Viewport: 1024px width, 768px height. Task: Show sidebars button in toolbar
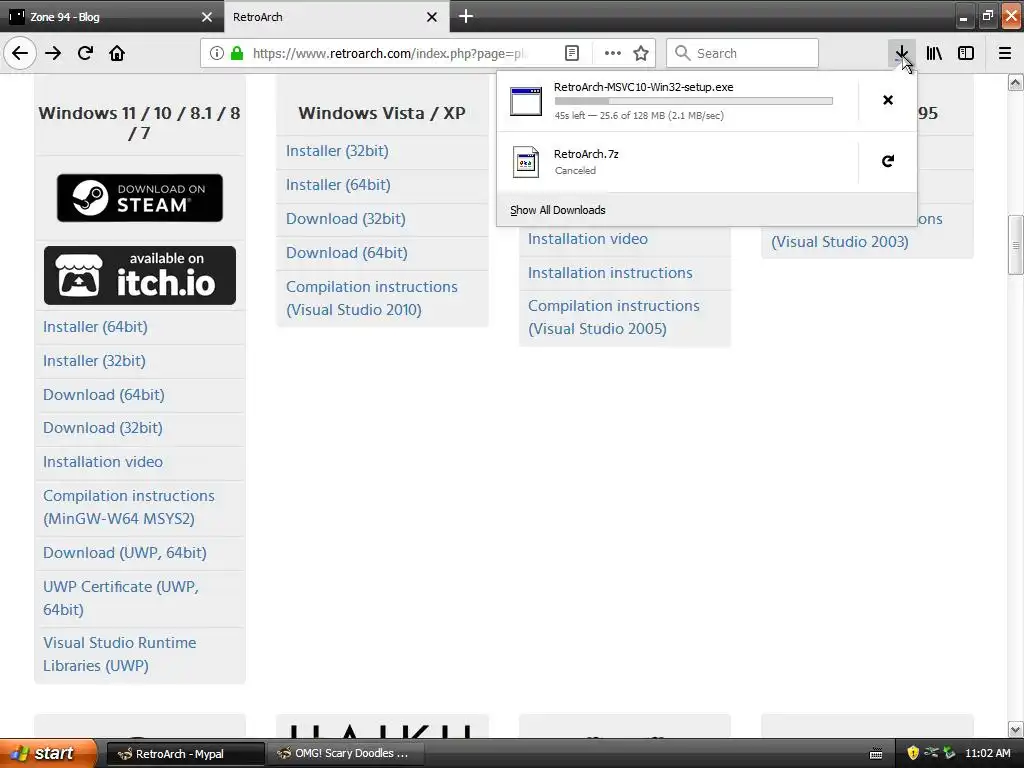click(966, 54)
